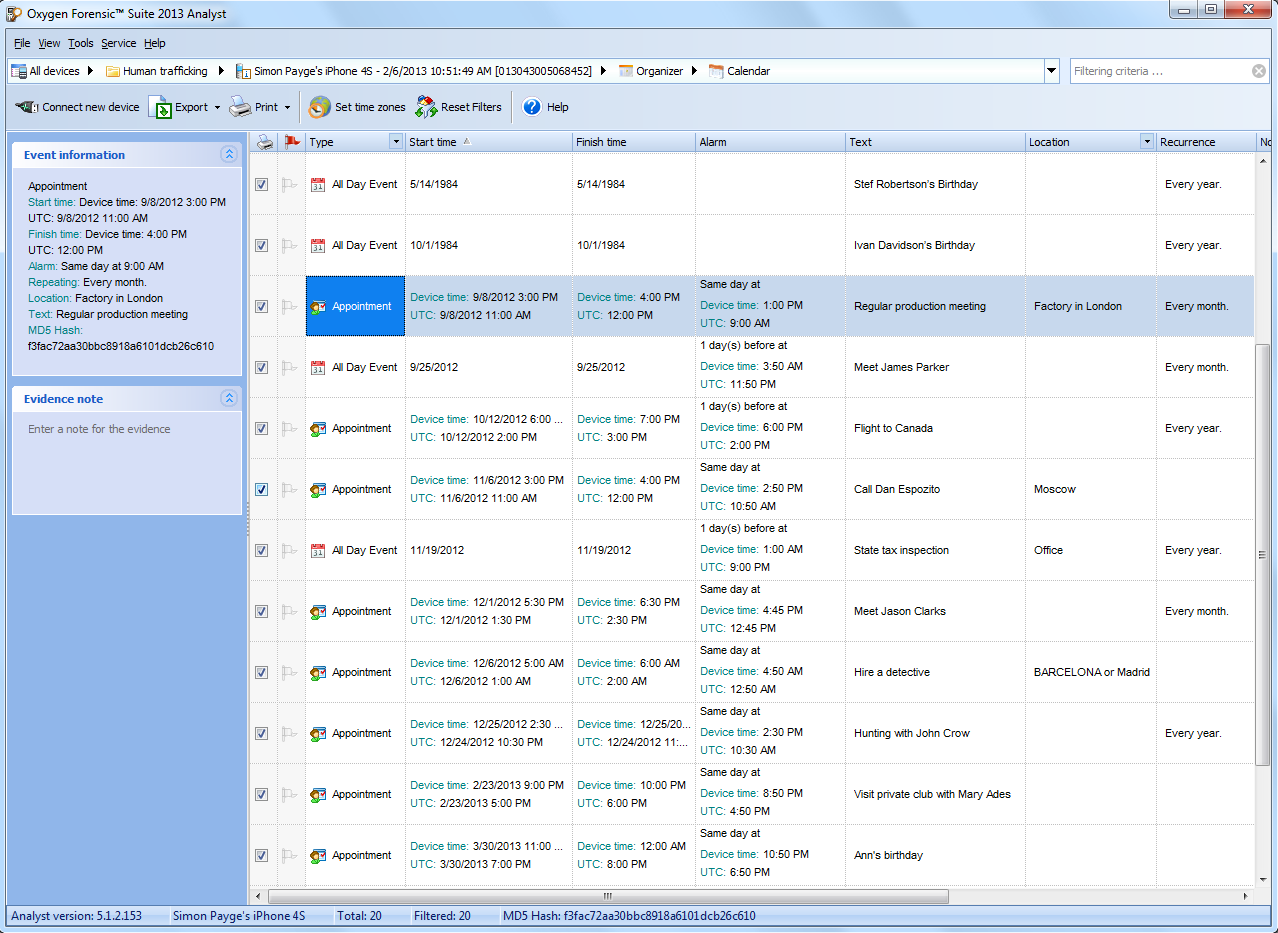The height and width of the screenshot is (933, 1278).
Task: Click the Filtering criteria search field
Action: pyautogui.click(x=1158, y=71)
